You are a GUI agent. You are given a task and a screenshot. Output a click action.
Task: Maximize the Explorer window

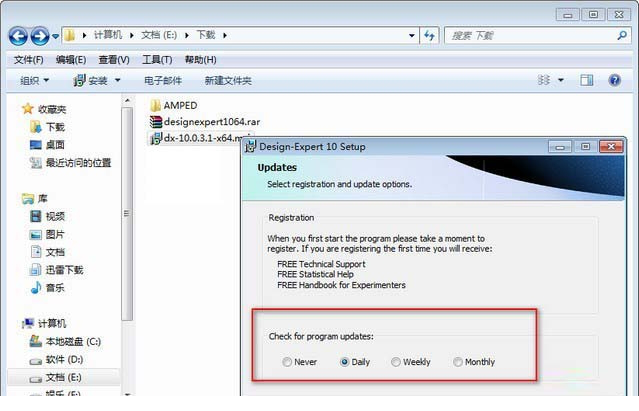click(593, 15)
